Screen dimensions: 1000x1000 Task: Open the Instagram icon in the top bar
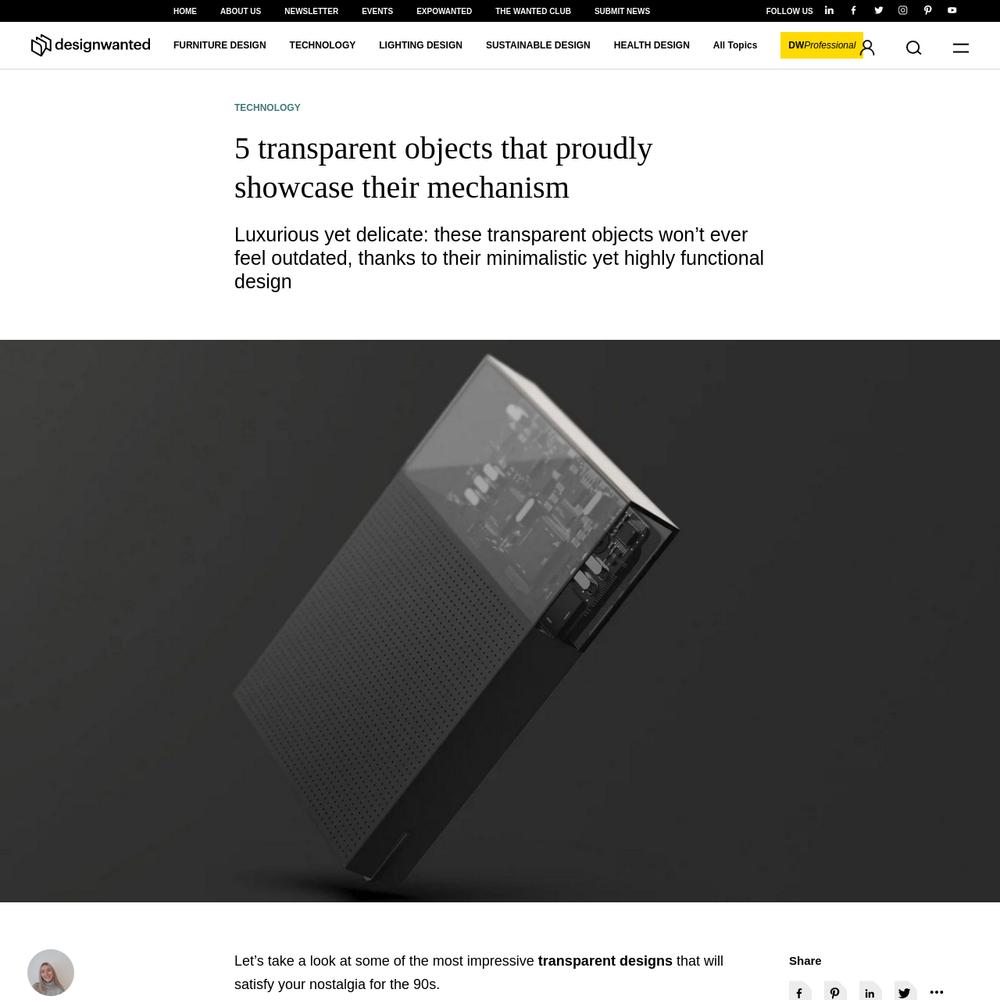902,10
